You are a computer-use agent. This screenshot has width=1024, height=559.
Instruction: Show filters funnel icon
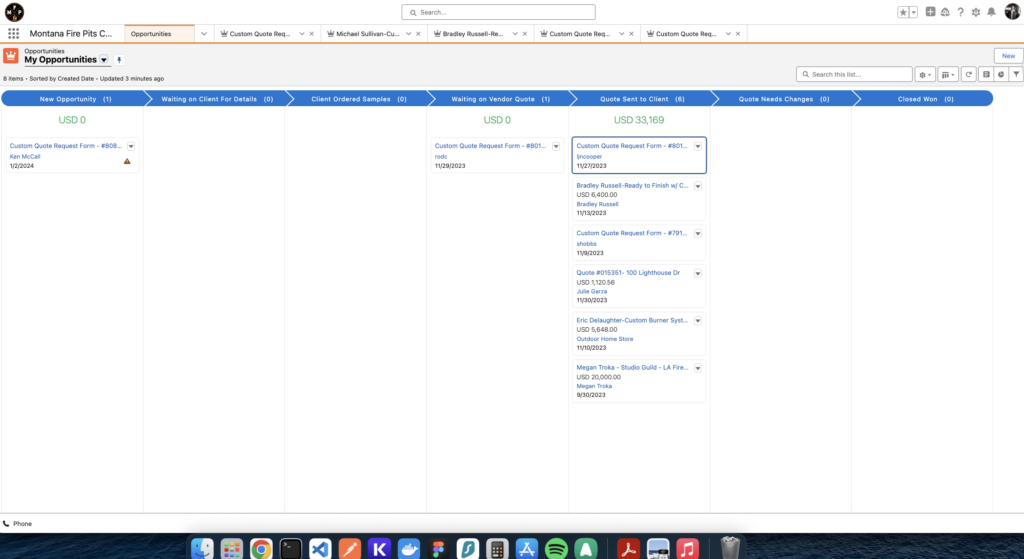1016,74
